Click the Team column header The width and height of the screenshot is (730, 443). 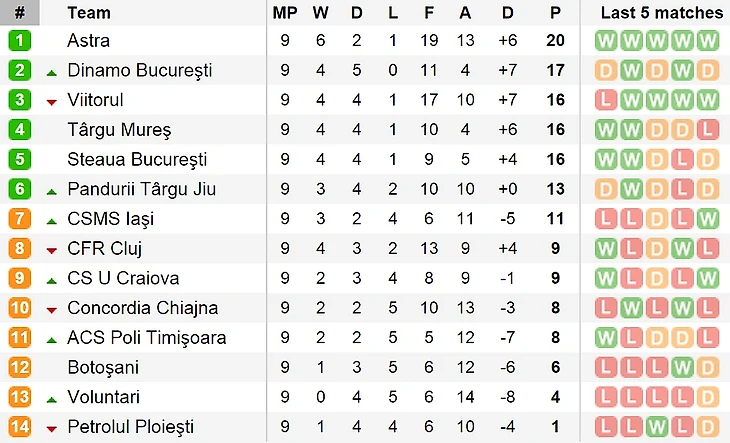click(89, 13)
